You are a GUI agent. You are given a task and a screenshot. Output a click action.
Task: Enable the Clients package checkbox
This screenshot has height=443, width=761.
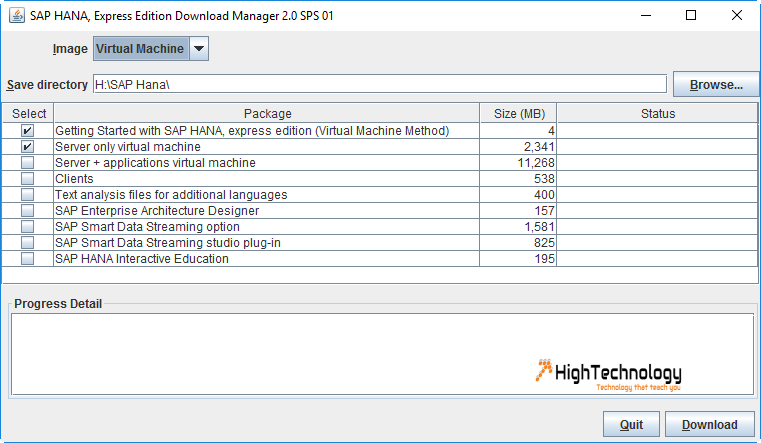28,179
